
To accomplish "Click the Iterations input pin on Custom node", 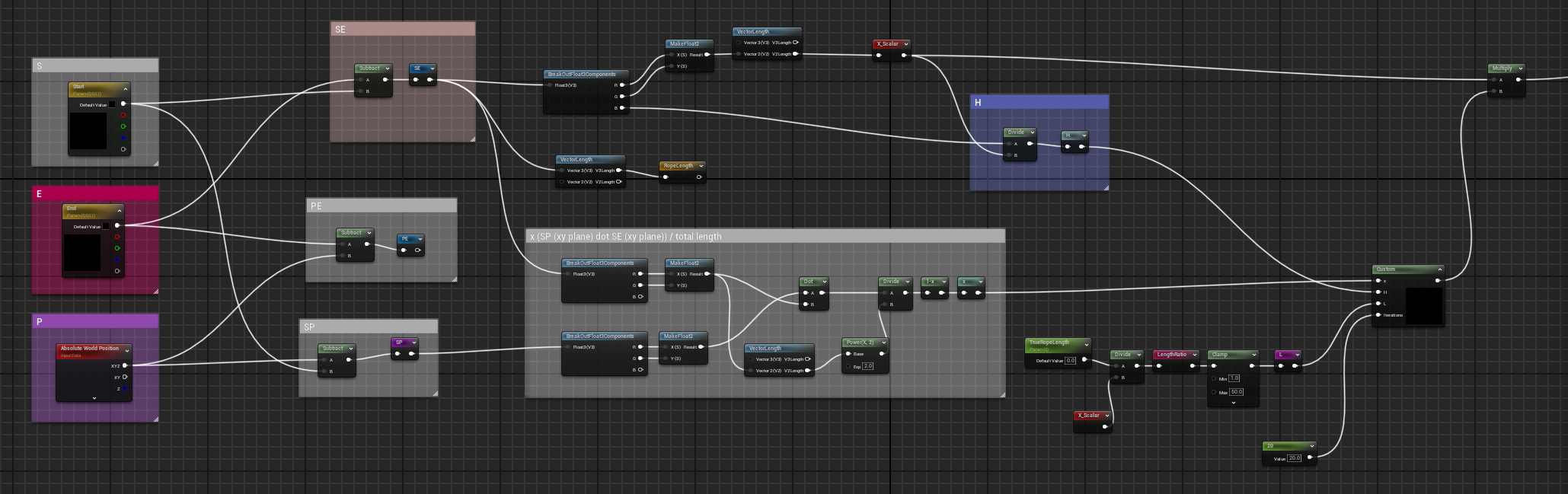I will (x=1378, y=315).
